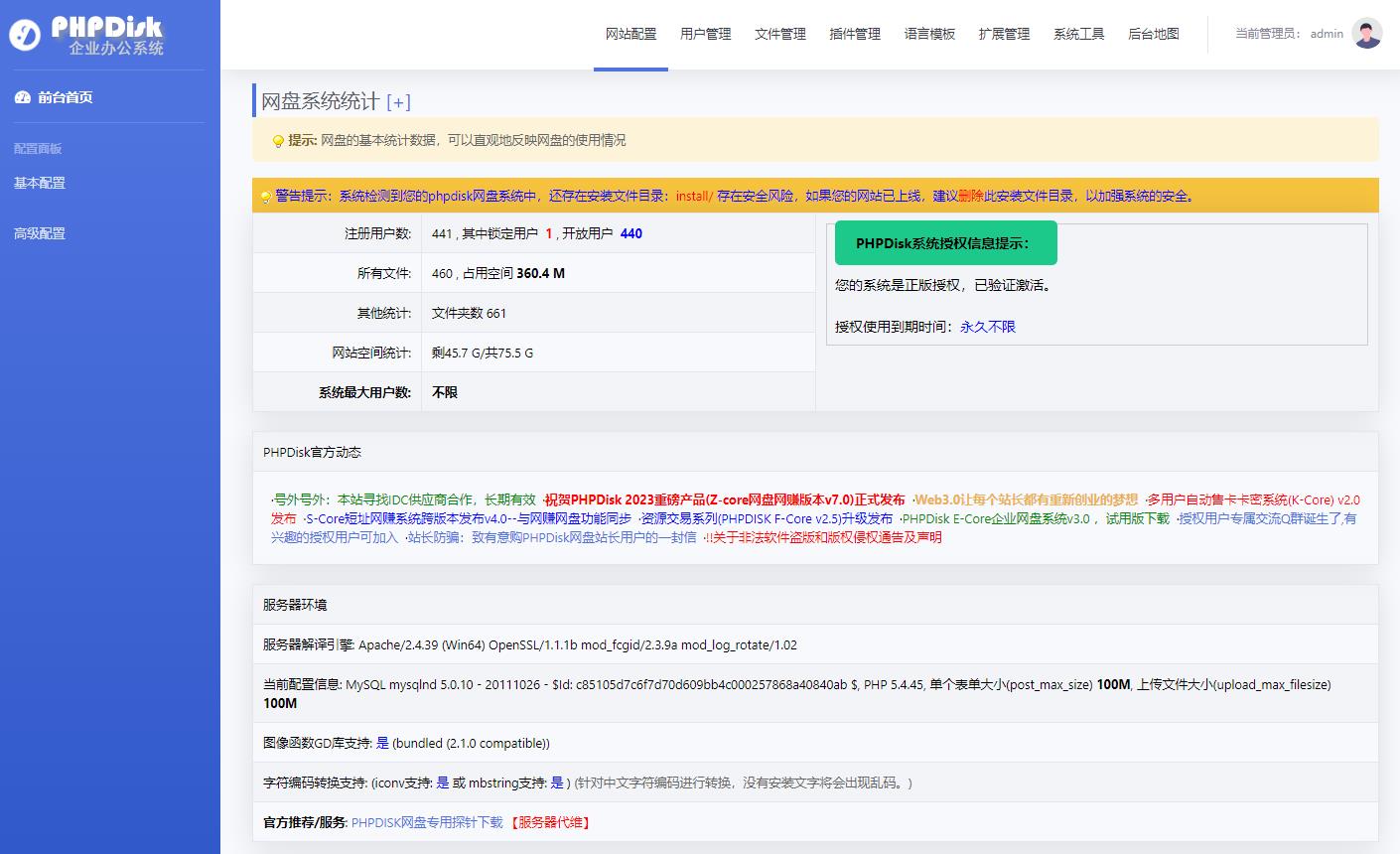Click the 永久不限 license expiry value
Screen dimensions: 1400x854
click(988, 327)
